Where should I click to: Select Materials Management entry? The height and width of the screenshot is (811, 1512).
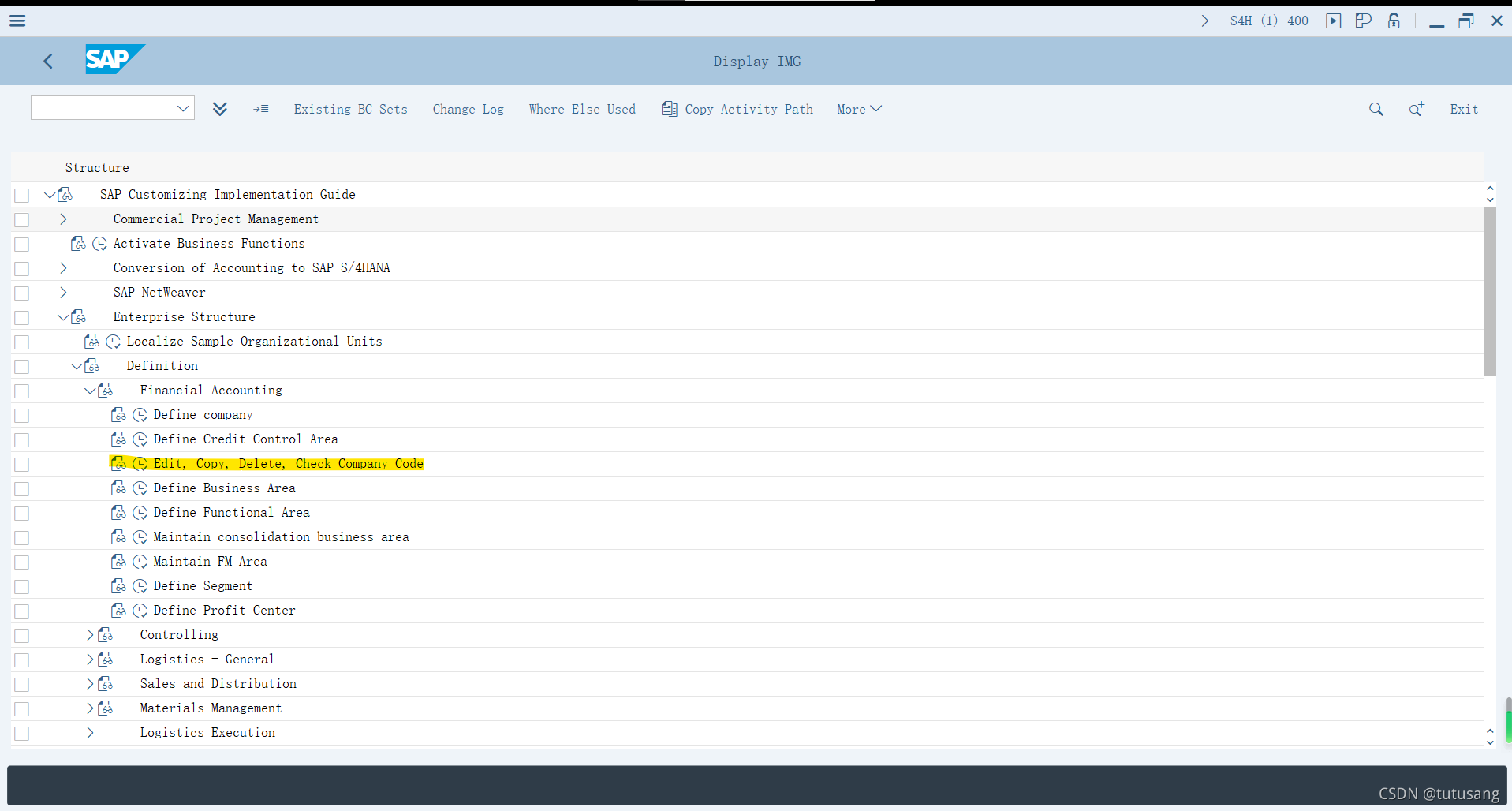(x=211, y=708)
